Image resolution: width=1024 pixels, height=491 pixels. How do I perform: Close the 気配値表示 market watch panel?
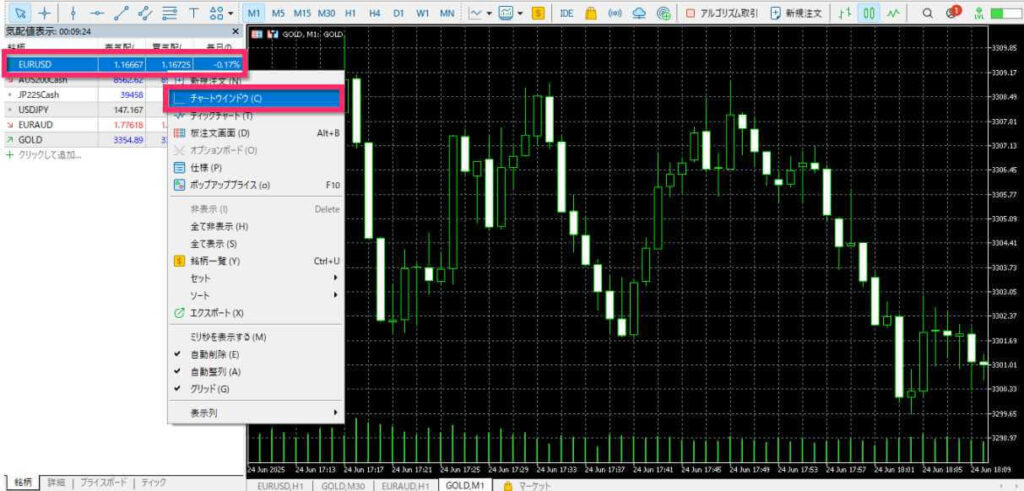(236, 31)
